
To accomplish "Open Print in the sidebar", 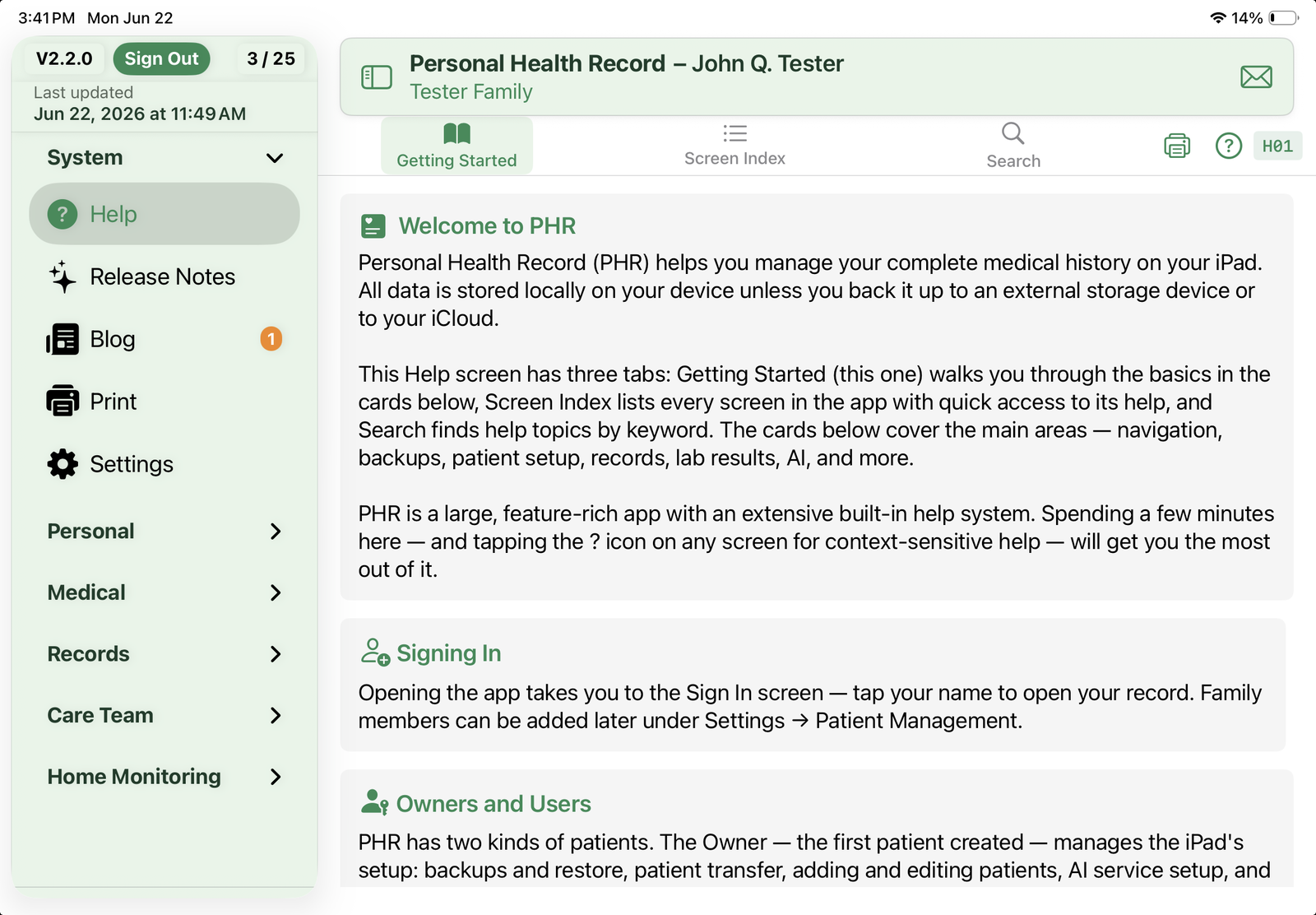I will click(x=164, y=402).
